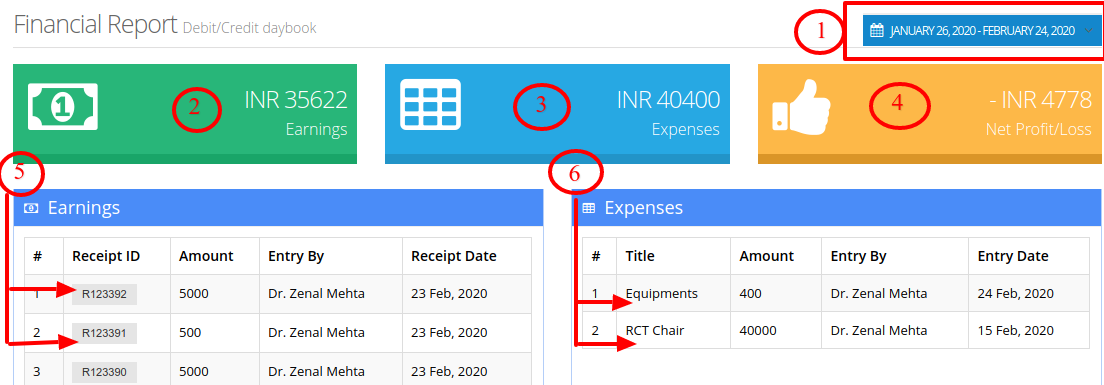The height and width of the screenshot is (385, 1104).
Task: Open receipt R123391
Action: coord(104,333)
